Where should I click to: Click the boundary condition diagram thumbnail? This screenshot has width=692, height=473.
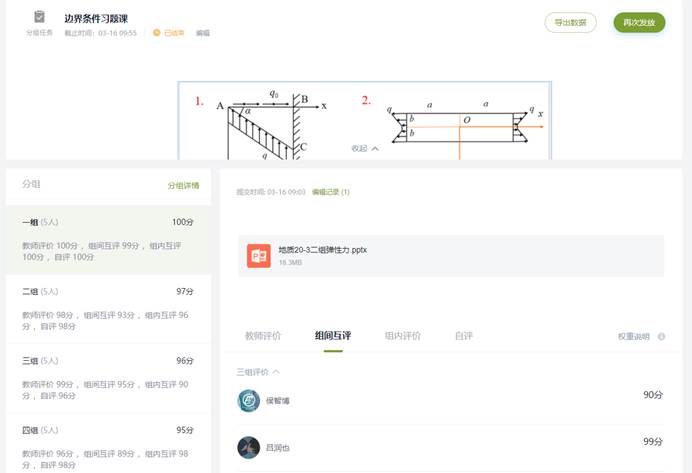(x=365, y=120)
